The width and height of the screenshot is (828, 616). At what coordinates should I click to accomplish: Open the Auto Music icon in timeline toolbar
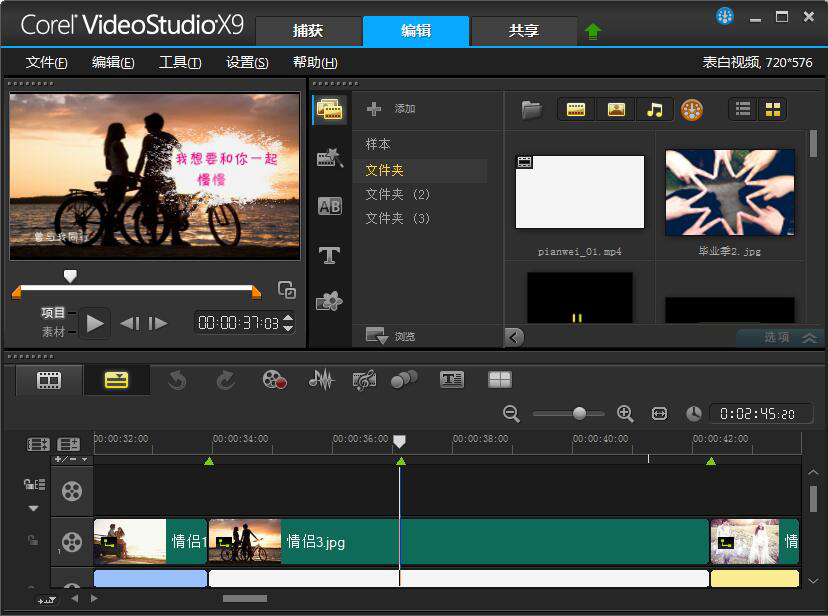tap(364, 380)
